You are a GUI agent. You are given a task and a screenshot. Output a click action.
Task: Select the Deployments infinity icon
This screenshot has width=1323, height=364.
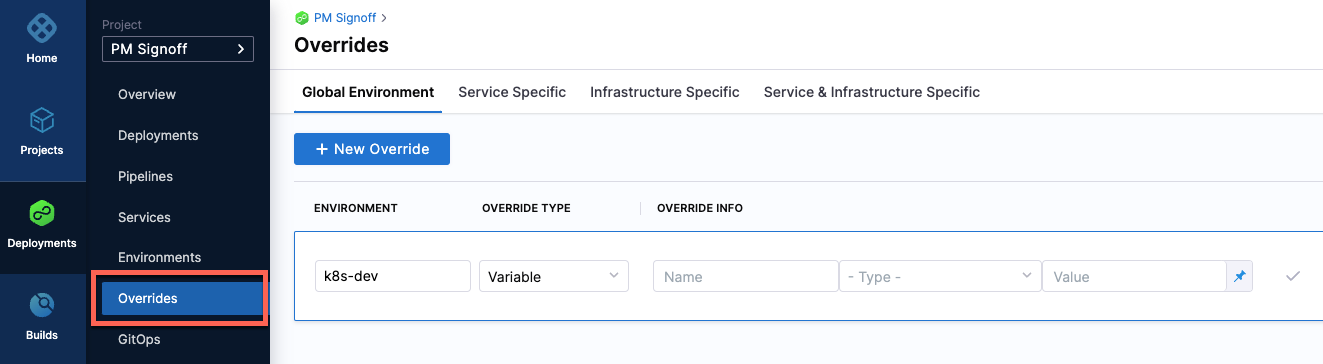[x=42, y=213]
